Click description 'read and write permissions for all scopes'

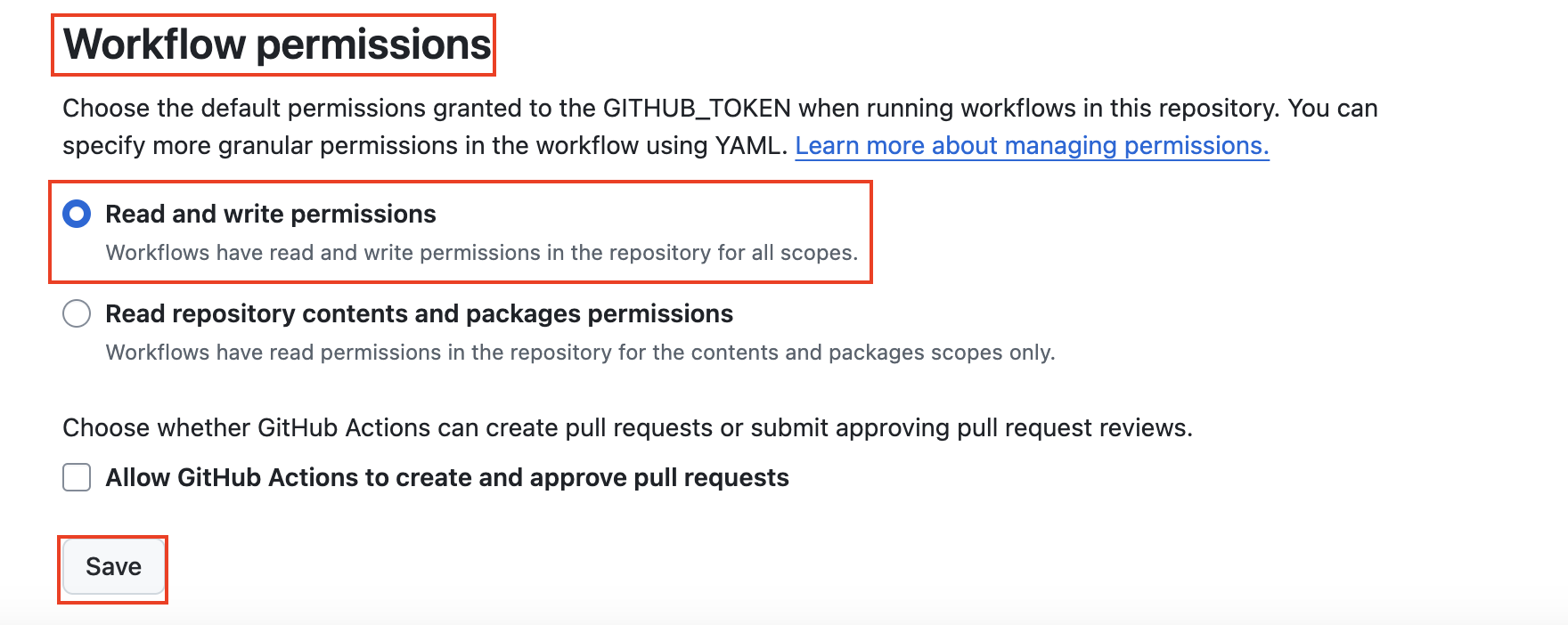pyautogui.click(x=482, y=253)
